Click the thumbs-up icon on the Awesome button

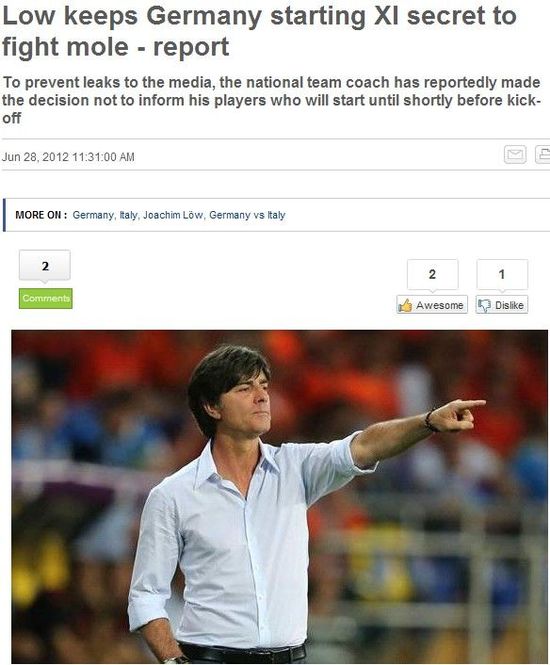405,305
